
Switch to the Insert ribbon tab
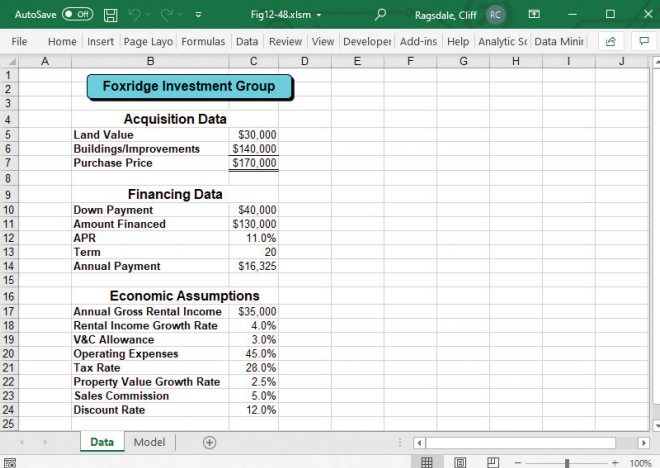coord(100,41)
